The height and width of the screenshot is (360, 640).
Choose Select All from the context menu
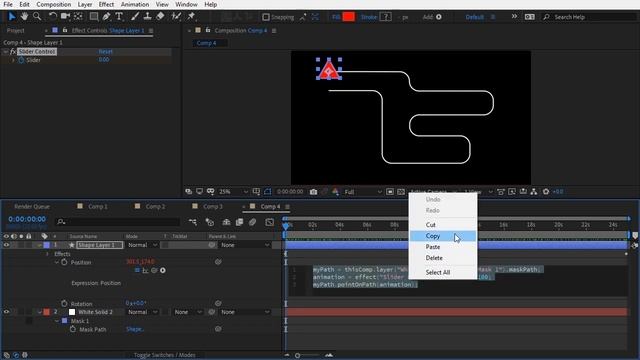point(443,272)
